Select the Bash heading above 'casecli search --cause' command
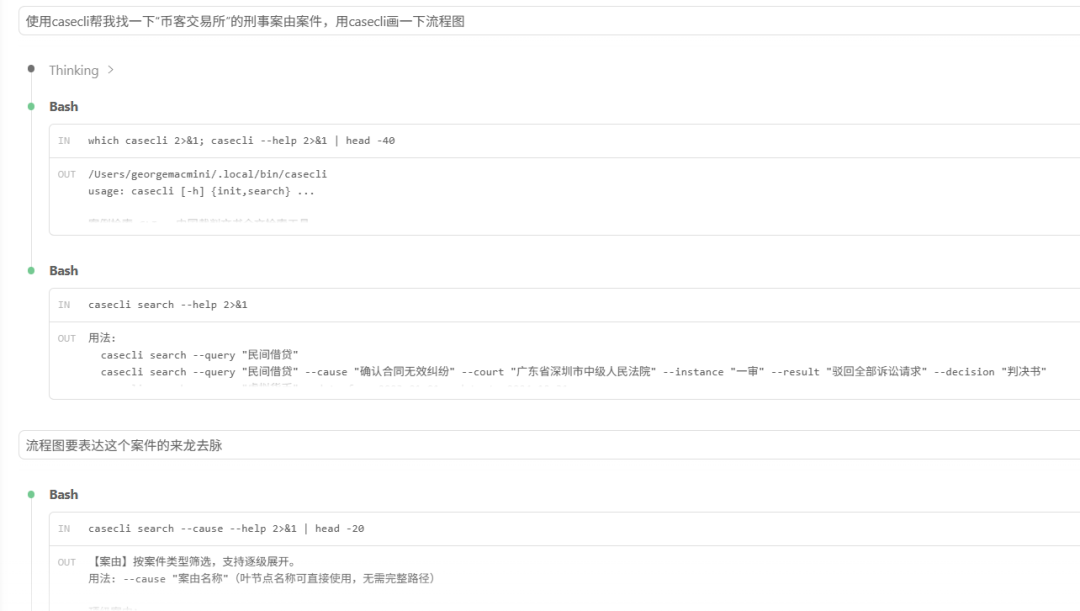The height and width of the screenshot is (611, 1080). 63,495
